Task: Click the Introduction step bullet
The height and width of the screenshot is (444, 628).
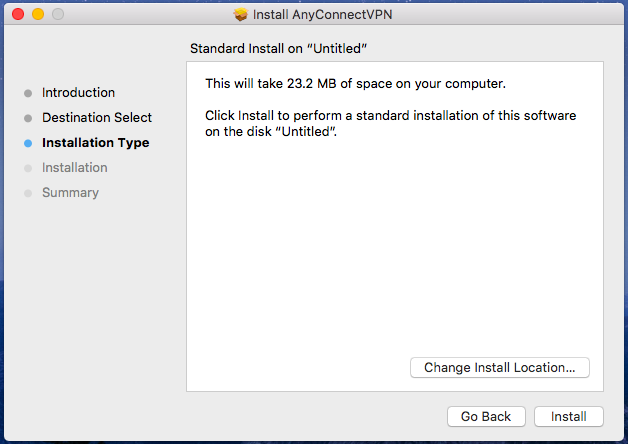Action: [x=28, y=93]
